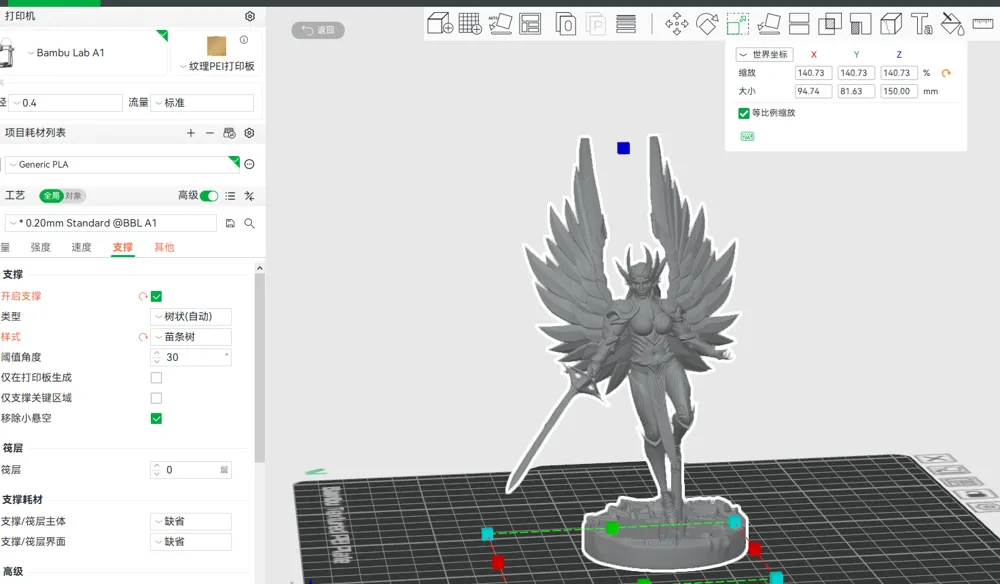Select the Lay on face tool
Screen dimensions: 1000x584
768,24
